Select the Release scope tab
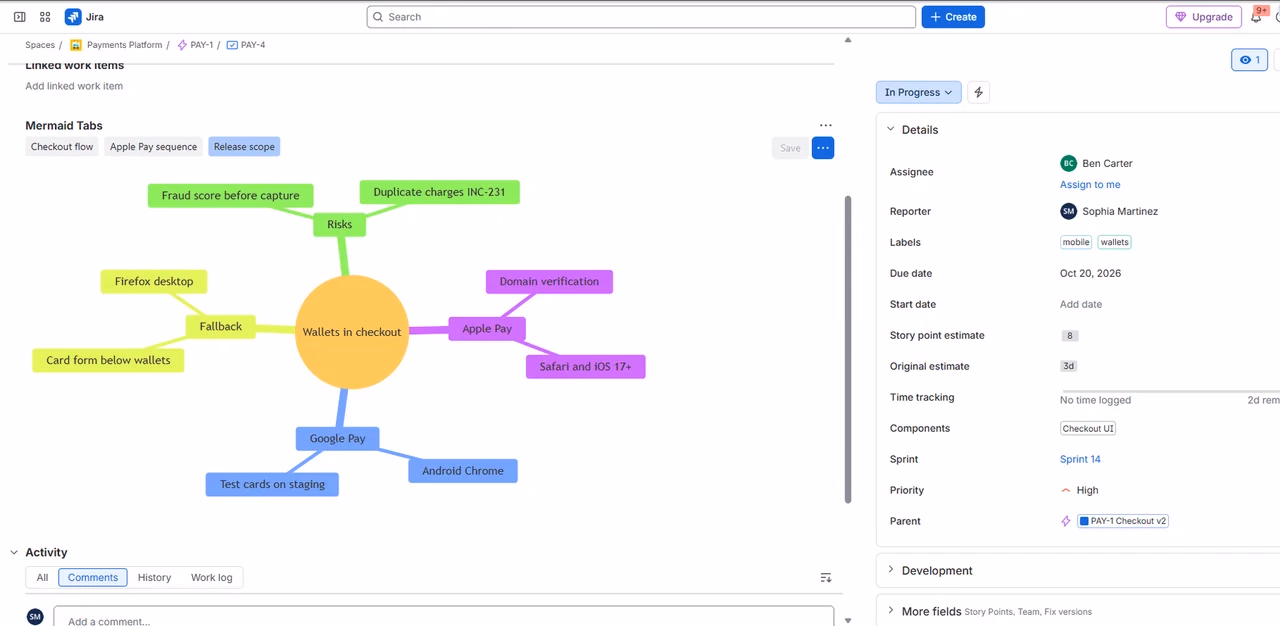The width and height of the screenshot is (1280, 626). [244, 147]
